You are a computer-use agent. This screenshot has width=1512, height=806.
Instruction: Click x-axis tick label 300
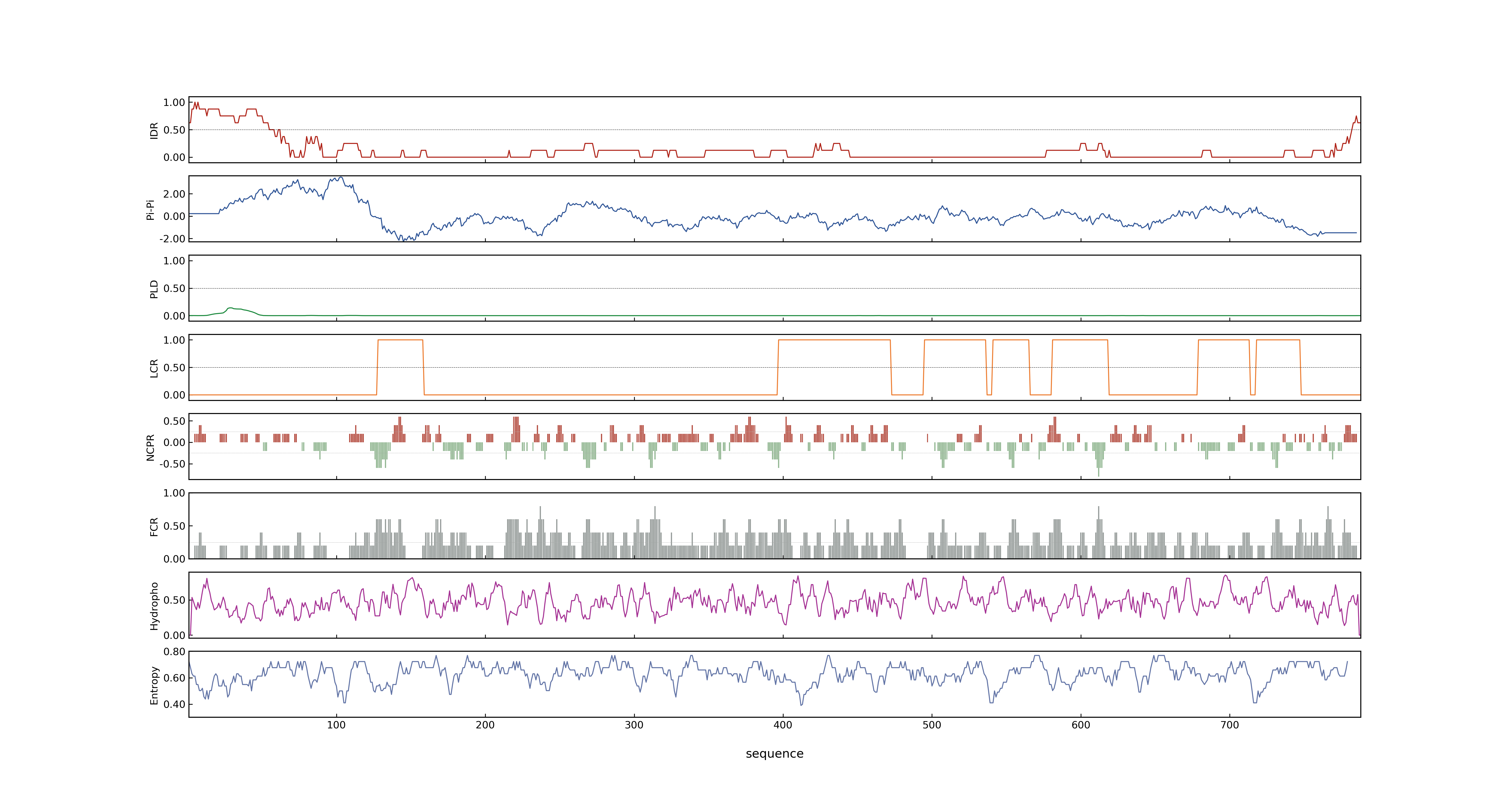tap(634, 725)
